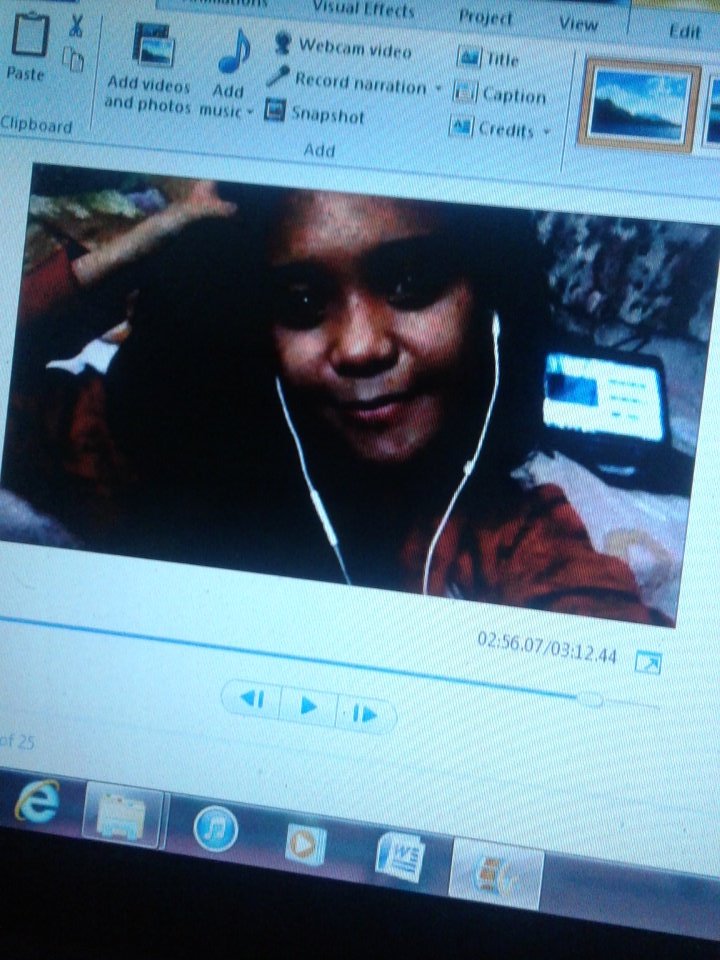This screenshot has height=960, width=720.
Task: Expand the Record narration dropdown arrow
Action: [x=438, y=88]
